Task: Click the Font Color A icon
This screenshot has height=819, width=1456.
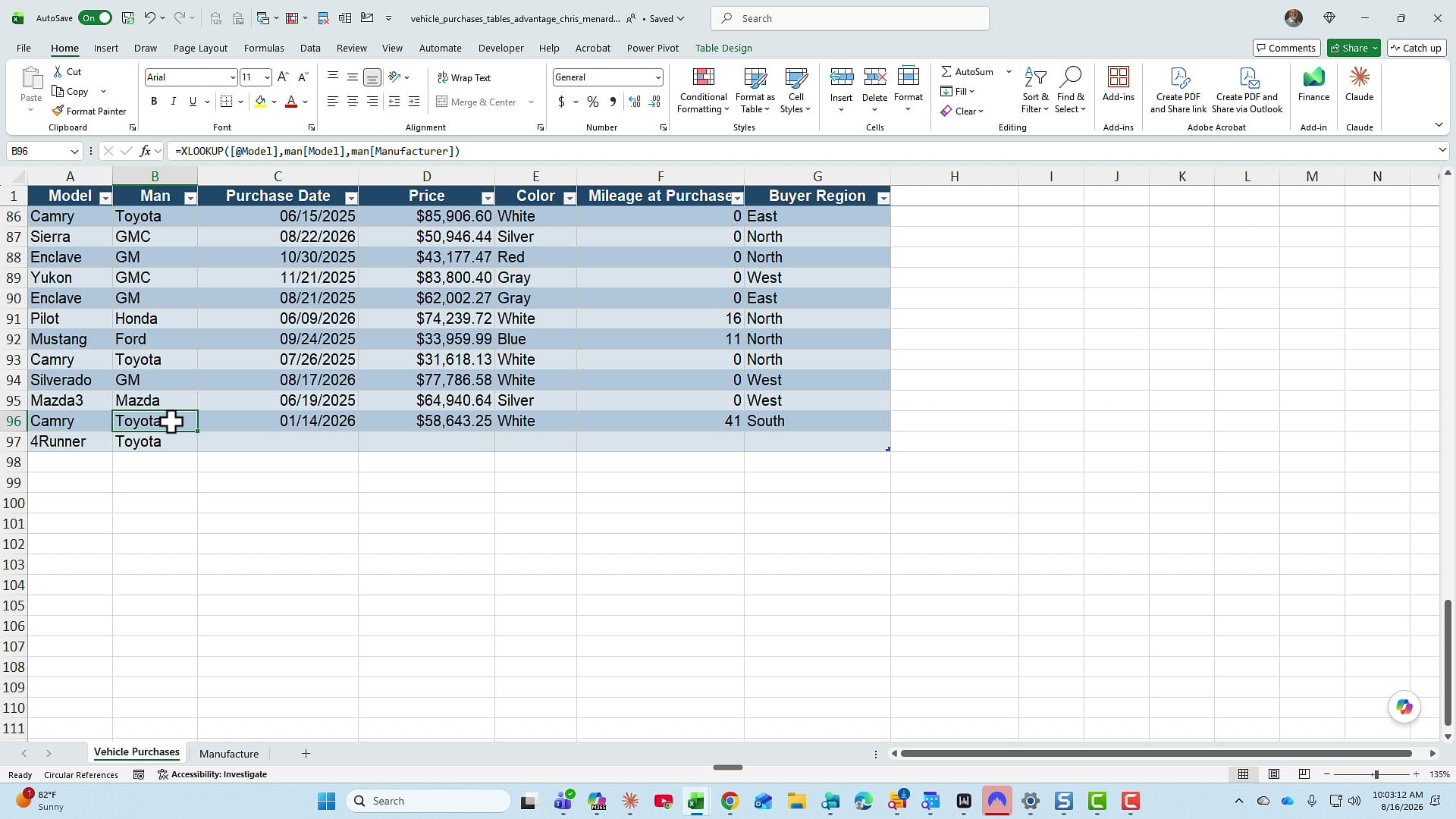Action: (291, 102)
